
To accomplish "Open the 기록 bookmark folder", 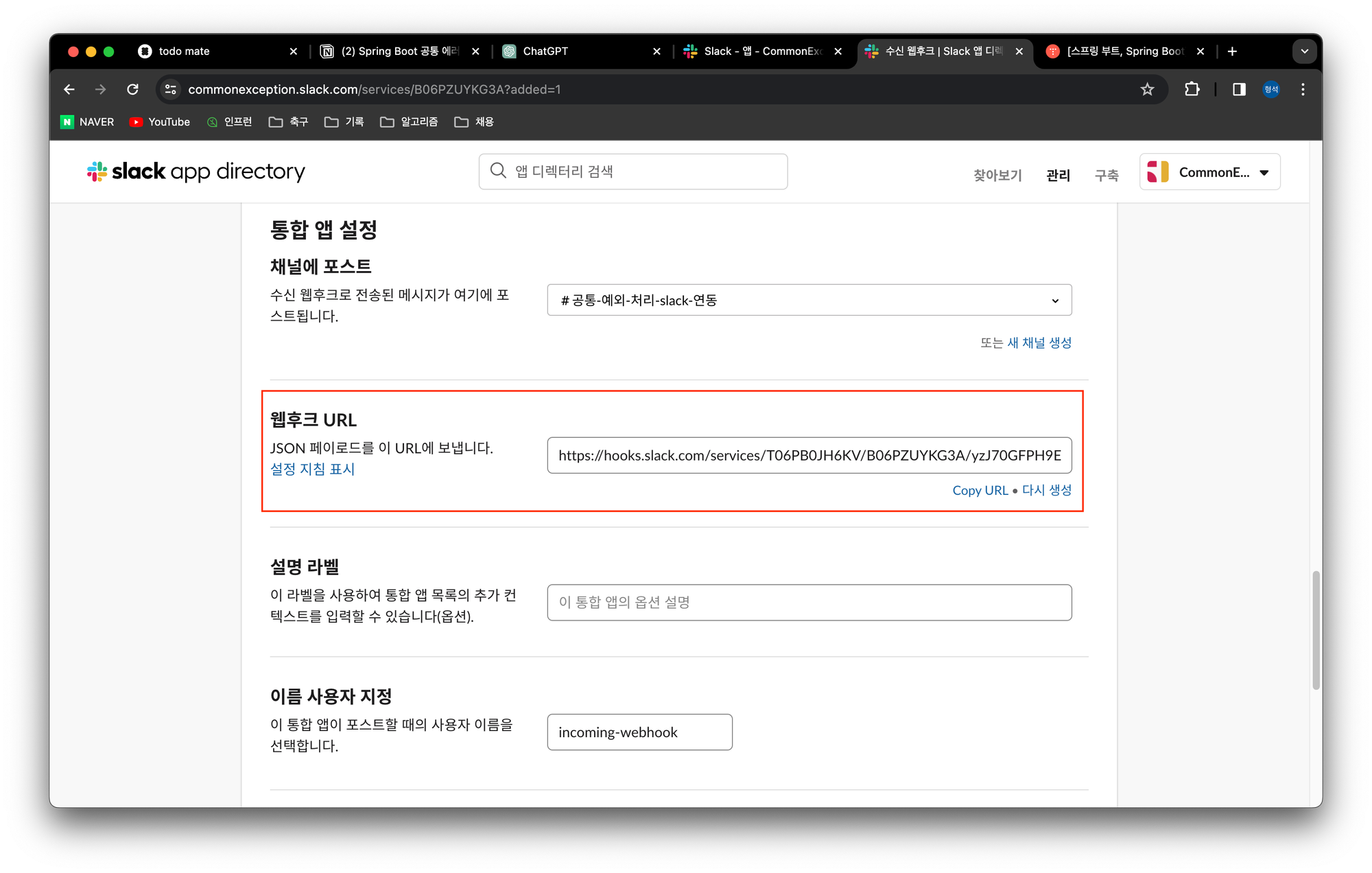I will [344, 122].
